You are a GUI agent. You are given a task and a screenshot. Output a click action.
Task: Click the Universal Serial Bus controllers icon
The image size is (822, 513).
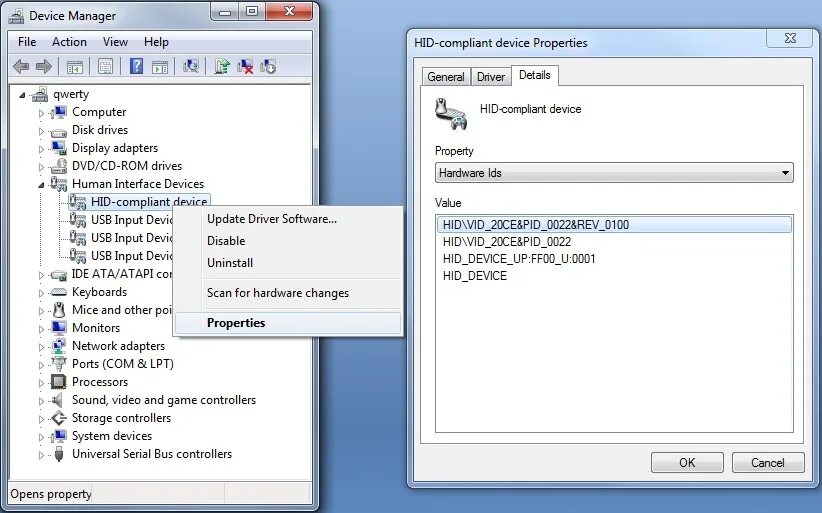click(59, 454)
